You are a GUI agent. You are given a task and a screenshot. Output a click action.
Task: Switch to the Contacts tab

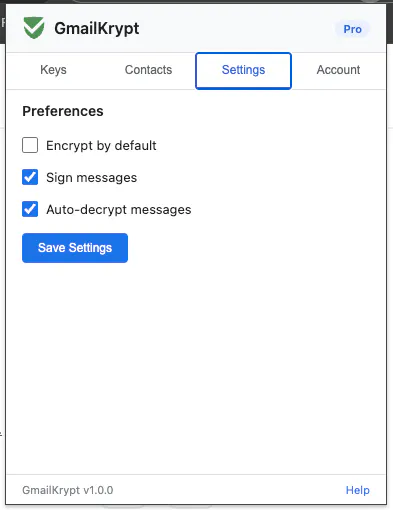pos(148,70)
